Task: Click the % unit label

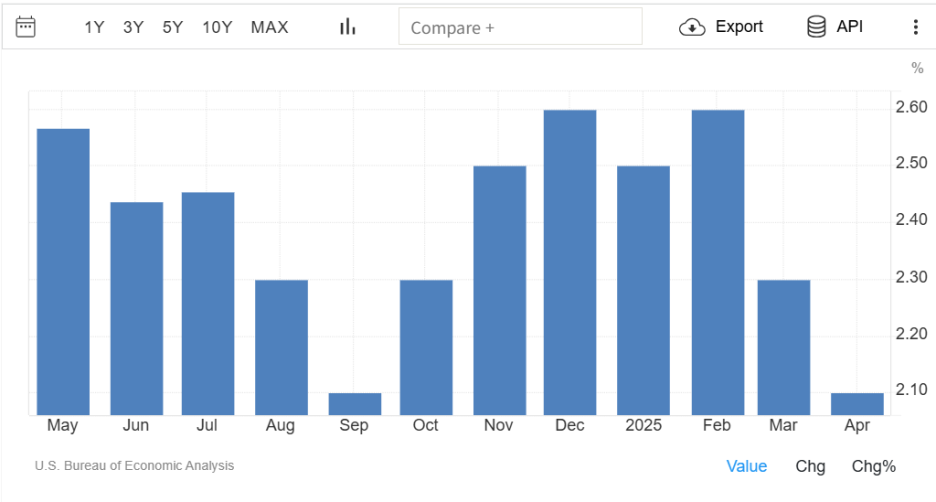Action: [x=917, y=68]
